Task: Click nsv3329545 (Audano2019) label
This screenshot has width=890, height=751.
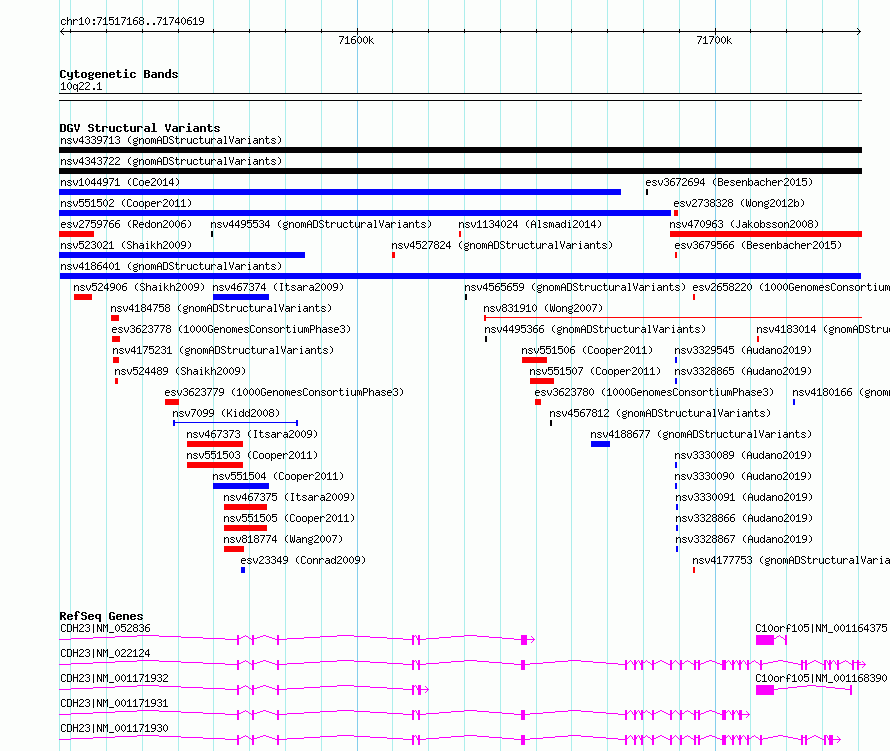Action: [x=743, y=350]
